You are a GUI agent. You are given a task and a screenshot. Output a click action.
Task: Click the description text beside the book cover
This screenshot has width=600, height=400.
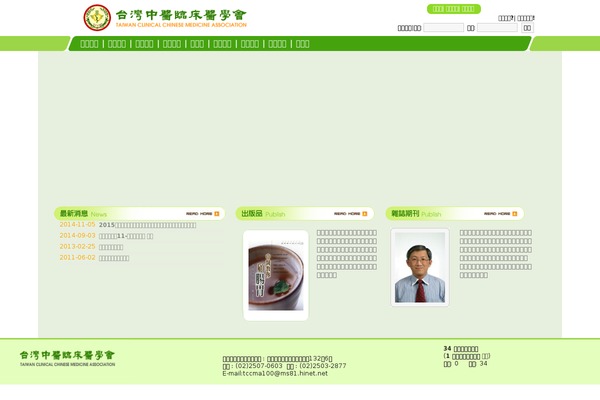coord(347,254)
